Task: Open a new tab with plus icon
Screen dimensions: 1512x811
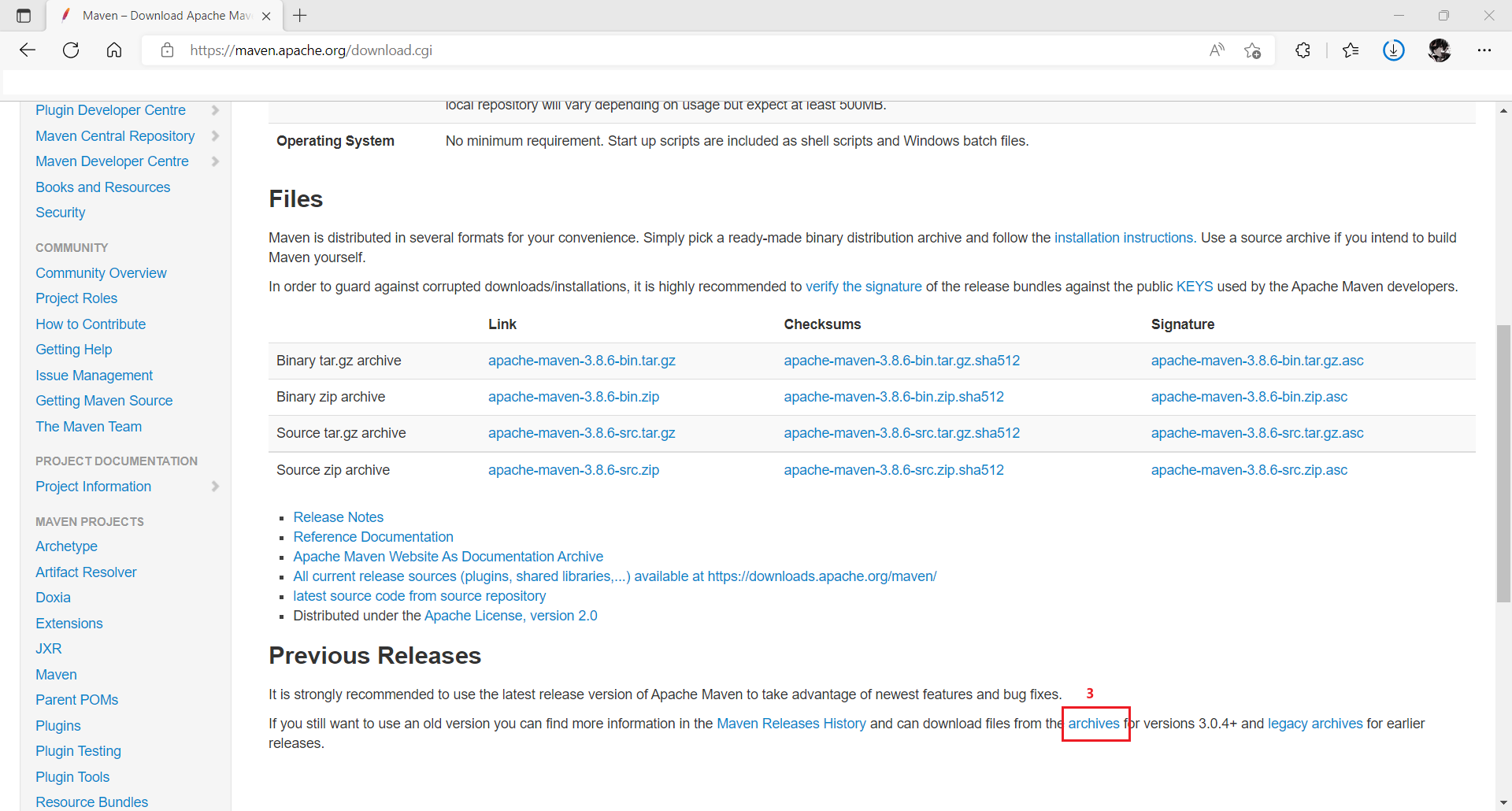Action: (300, 16)
